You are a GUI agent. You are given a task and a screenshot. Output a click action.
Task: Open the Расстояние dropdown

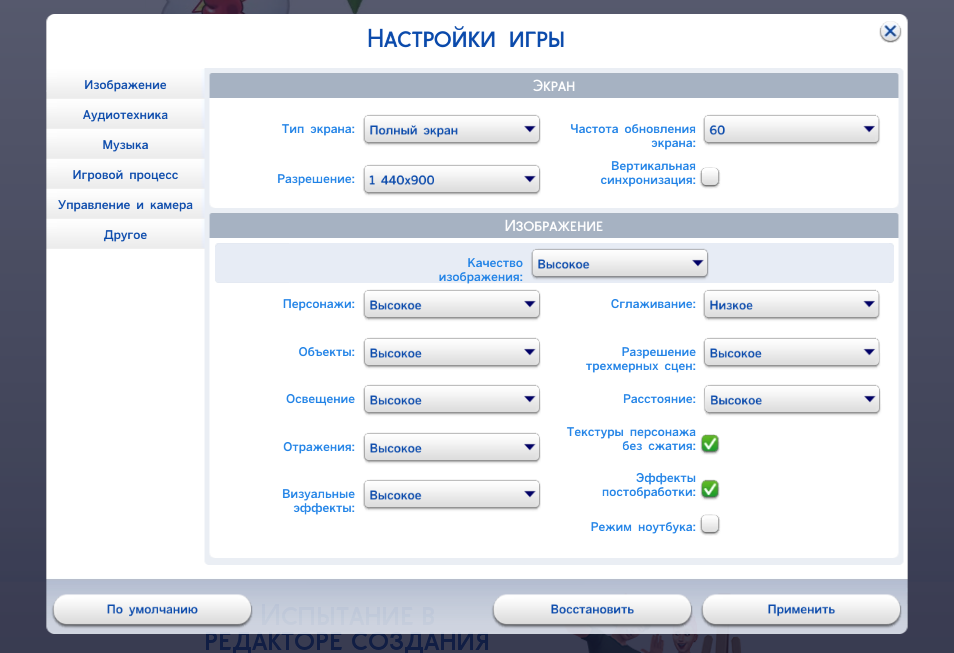coord(791,399)
